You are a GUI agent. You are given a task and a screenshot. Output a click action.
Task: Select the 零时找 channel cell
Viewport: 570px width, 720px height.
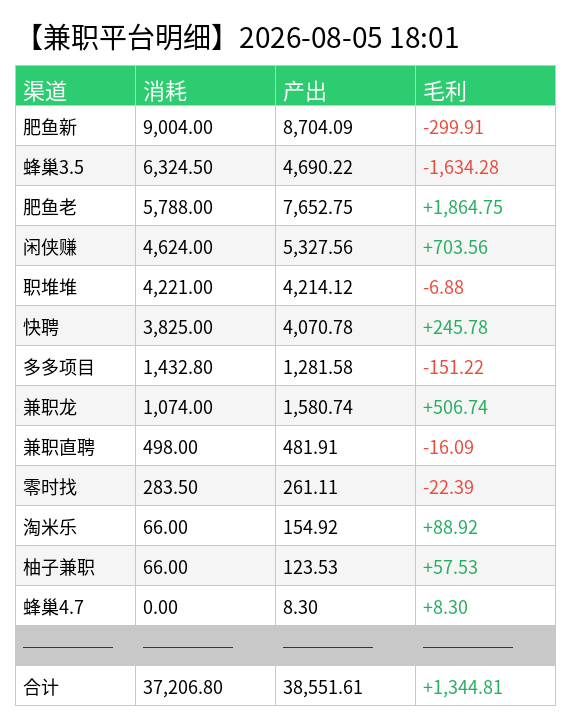[50, 487]
